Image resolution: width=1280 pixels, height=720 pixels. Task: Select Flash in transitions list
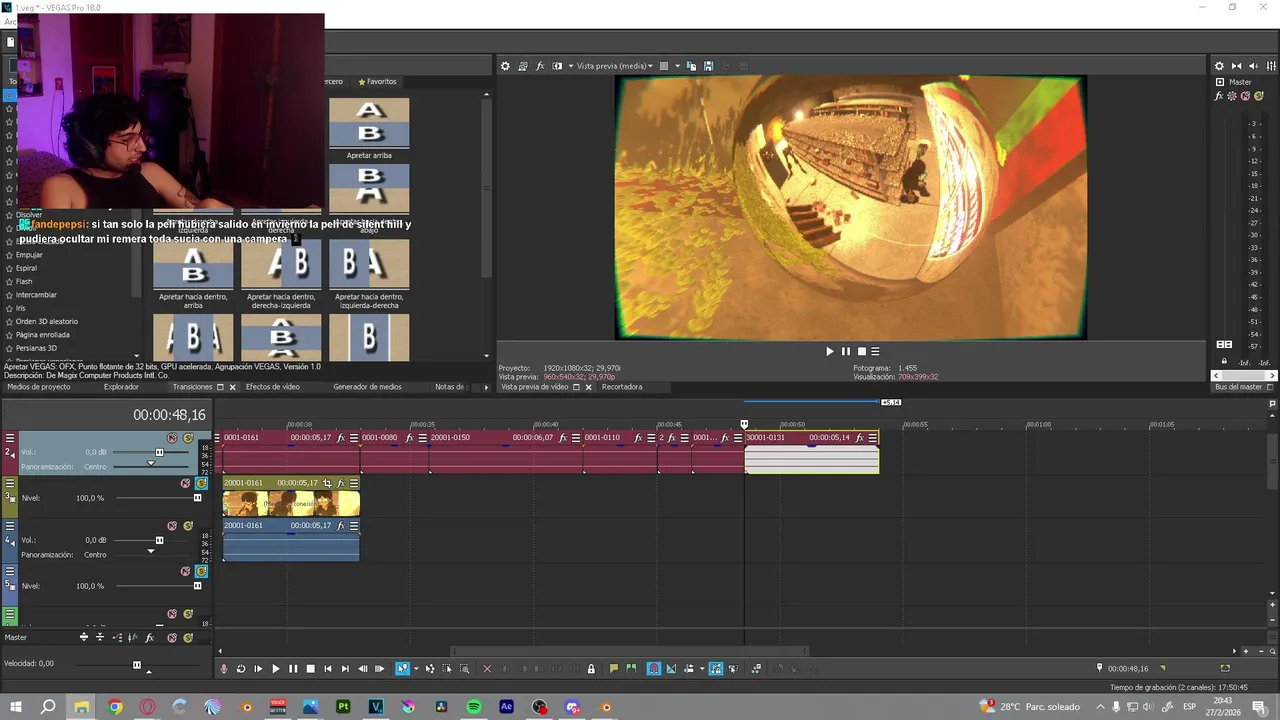24,281
